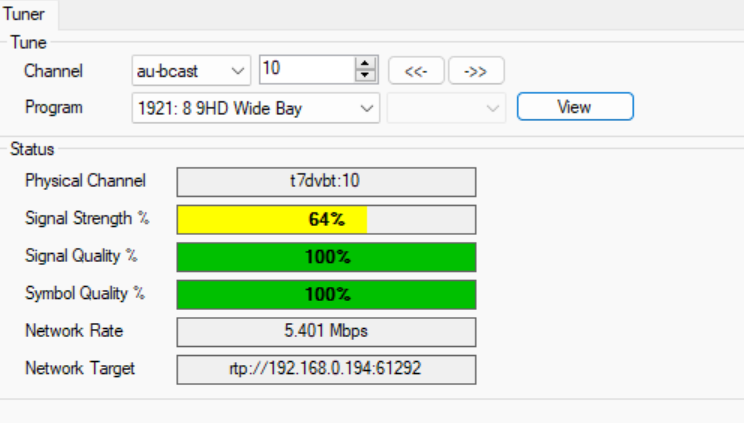Decrease channel number with down spinner arrow
Viewport: 744px width, 423px height.
(x=365, y=77)
